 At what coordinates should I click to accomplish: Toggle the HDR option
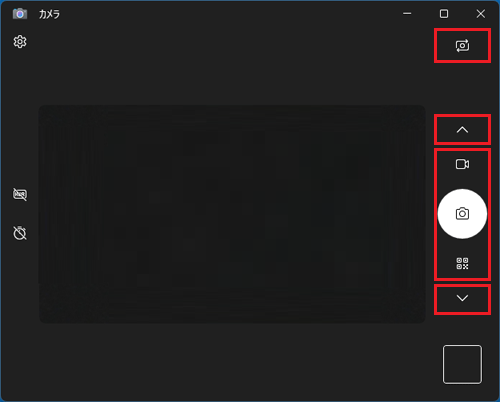click(20, 194)
